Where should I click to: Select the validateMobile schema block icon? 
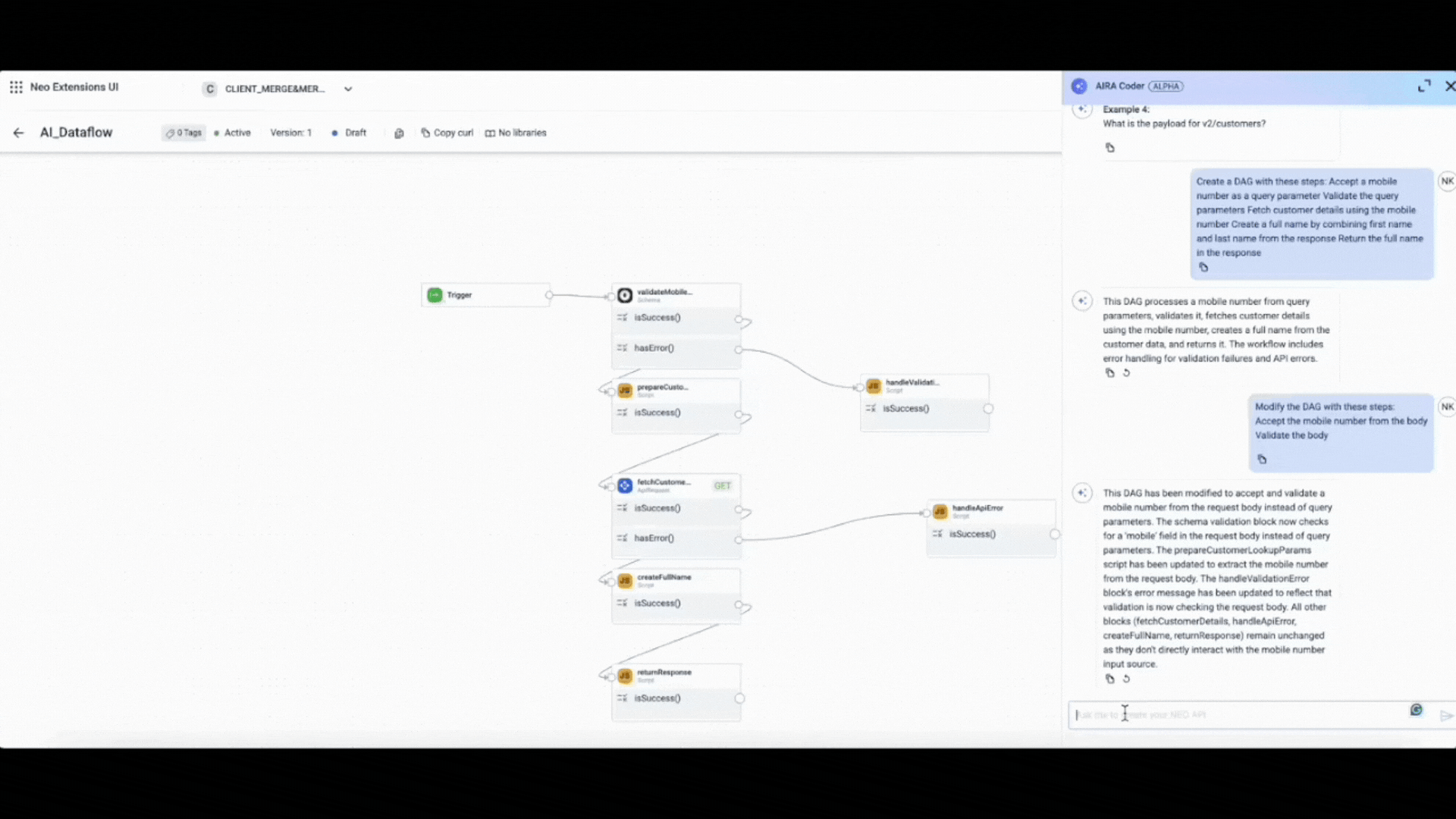625,296
